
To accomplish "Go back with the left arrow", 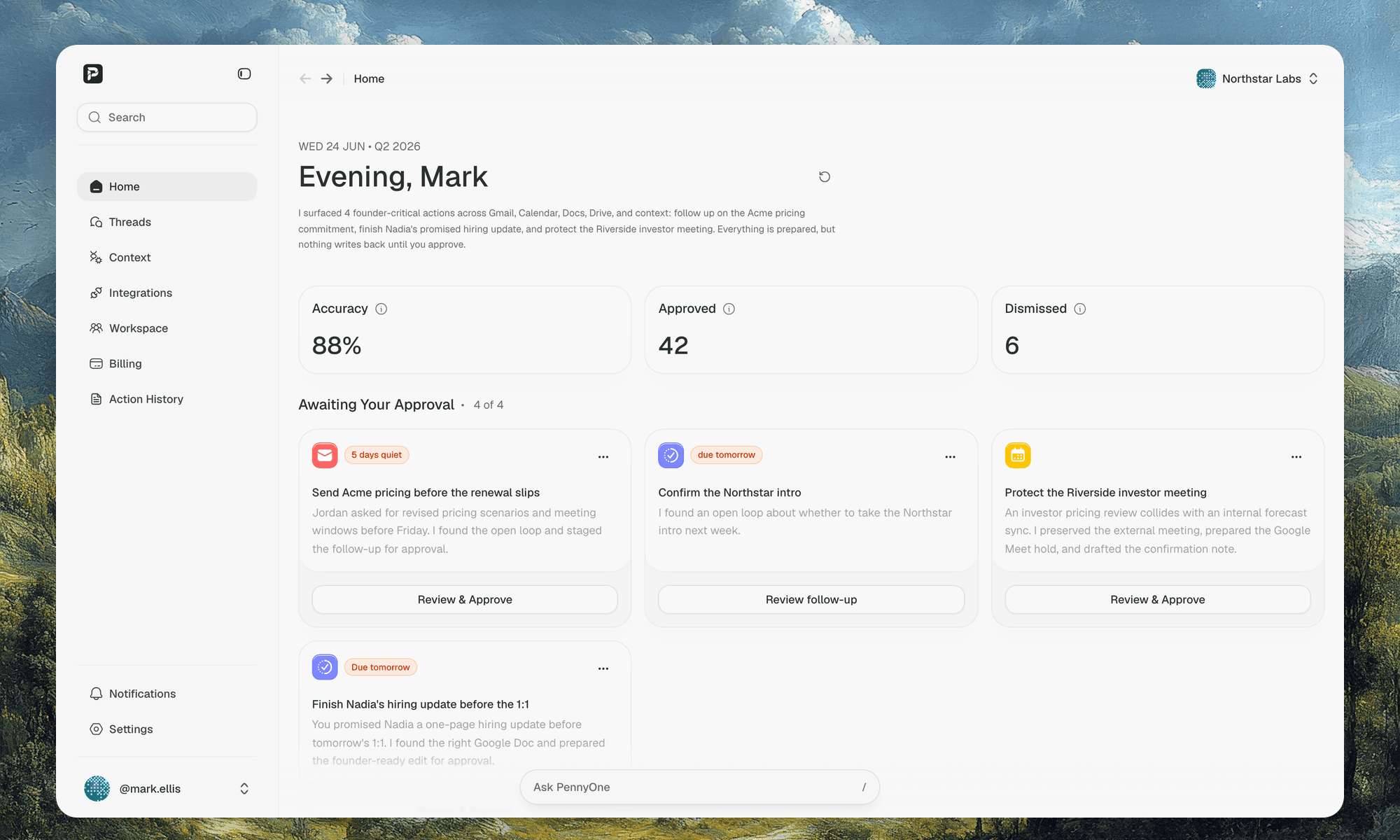I will coord(305,78).
